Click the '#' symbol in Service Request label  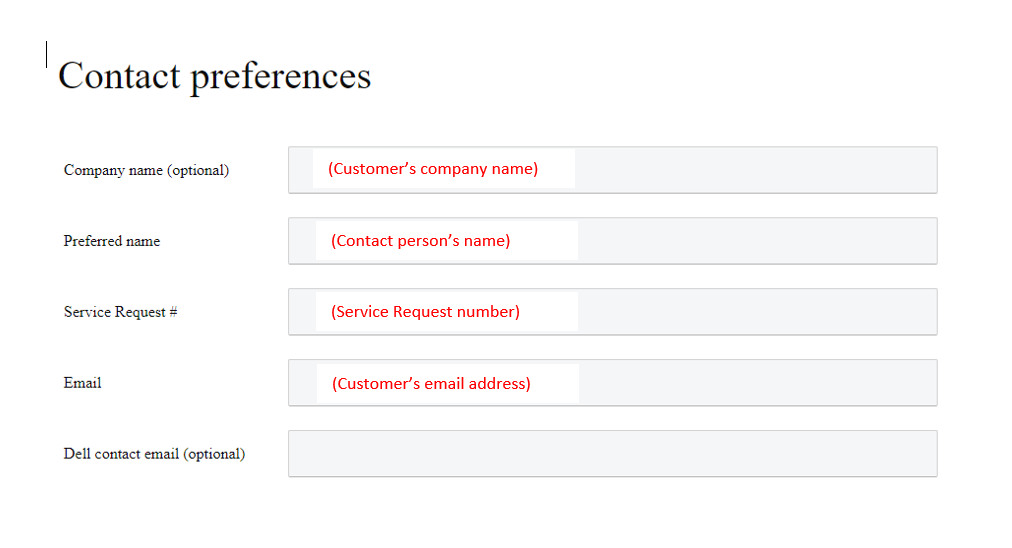pos(173,312)
